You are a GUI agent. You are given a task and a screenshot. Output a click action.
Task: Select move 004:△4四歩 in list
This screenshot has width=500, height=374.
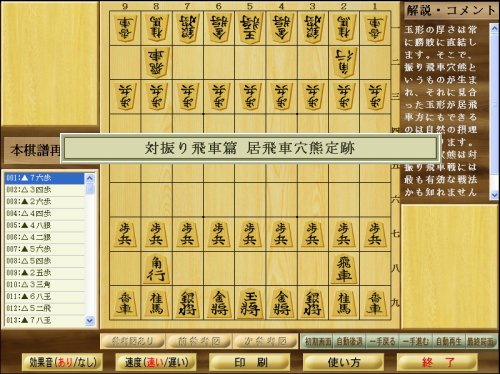[45, 214]
